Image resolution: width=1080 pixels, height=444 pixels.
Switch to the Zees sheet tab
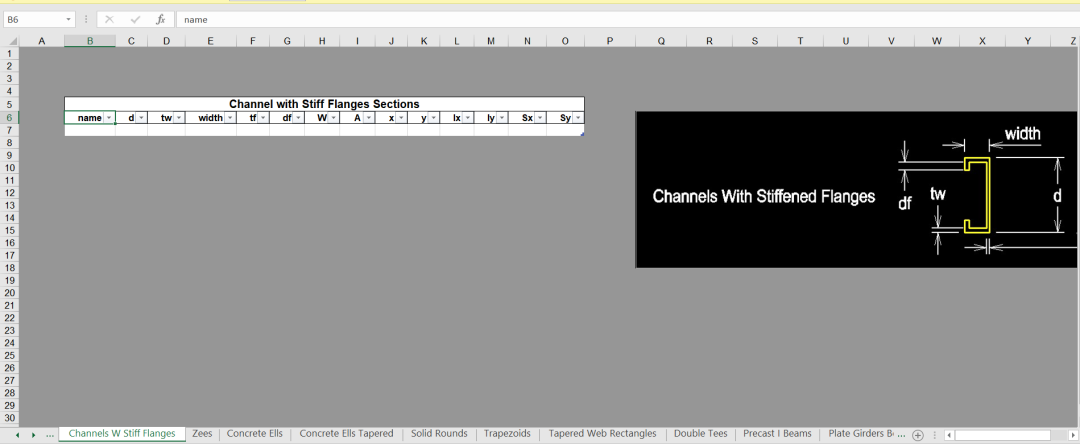[x=202, y=434]
